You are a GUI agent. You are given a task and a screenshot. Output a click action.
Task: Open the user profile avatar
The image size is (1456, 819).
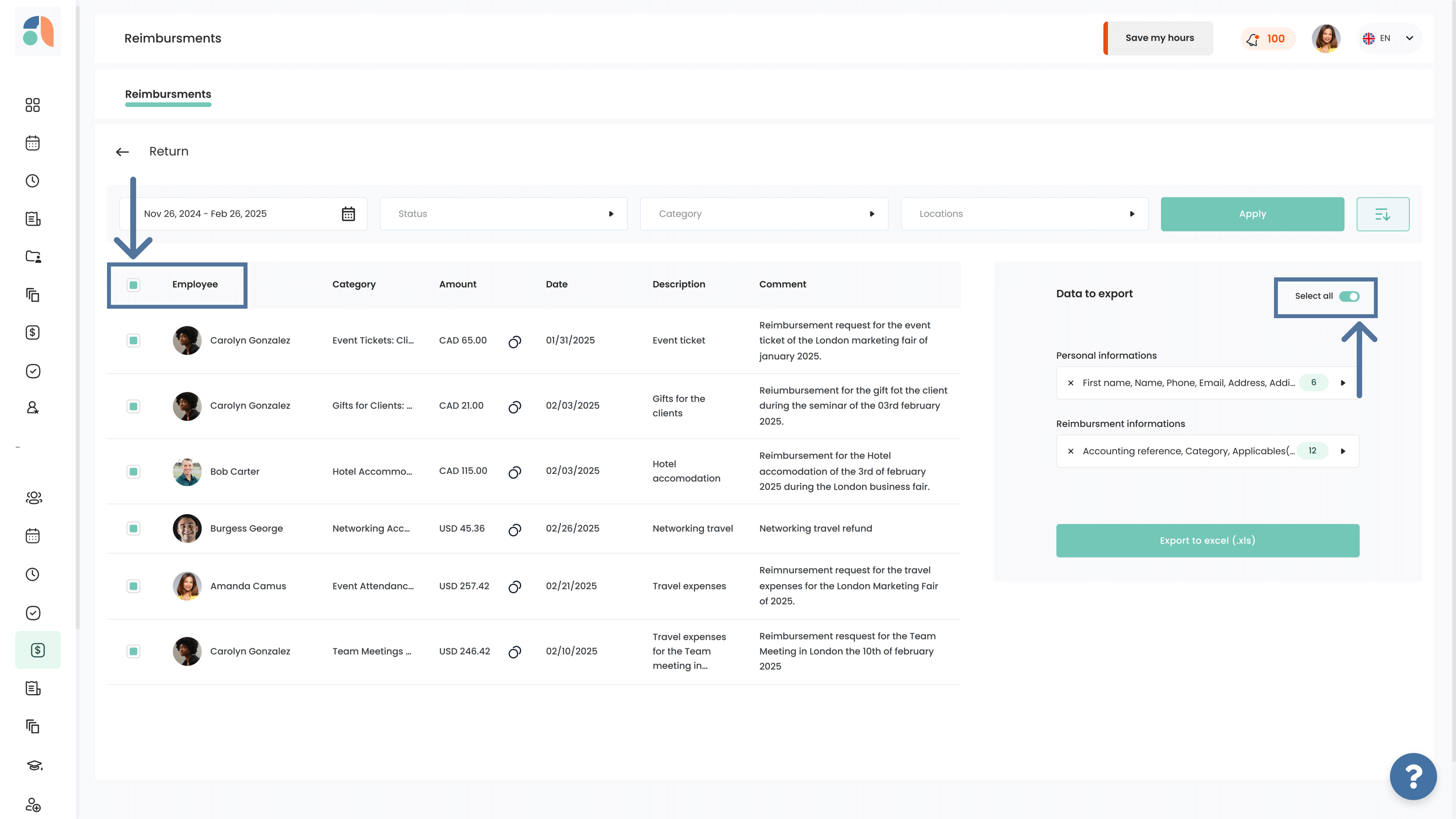click(x=1326, y=39)
